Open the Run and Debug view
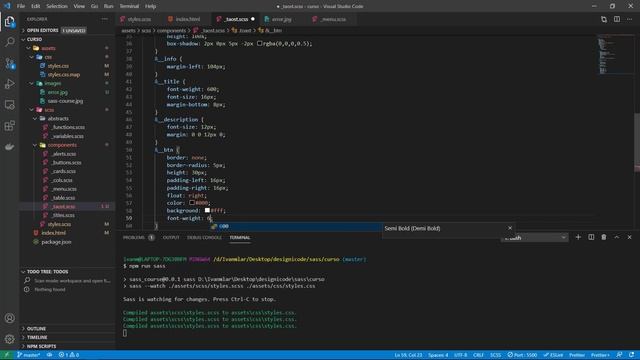The width and height of the screenshot is (640, 360). pos(9,84)
